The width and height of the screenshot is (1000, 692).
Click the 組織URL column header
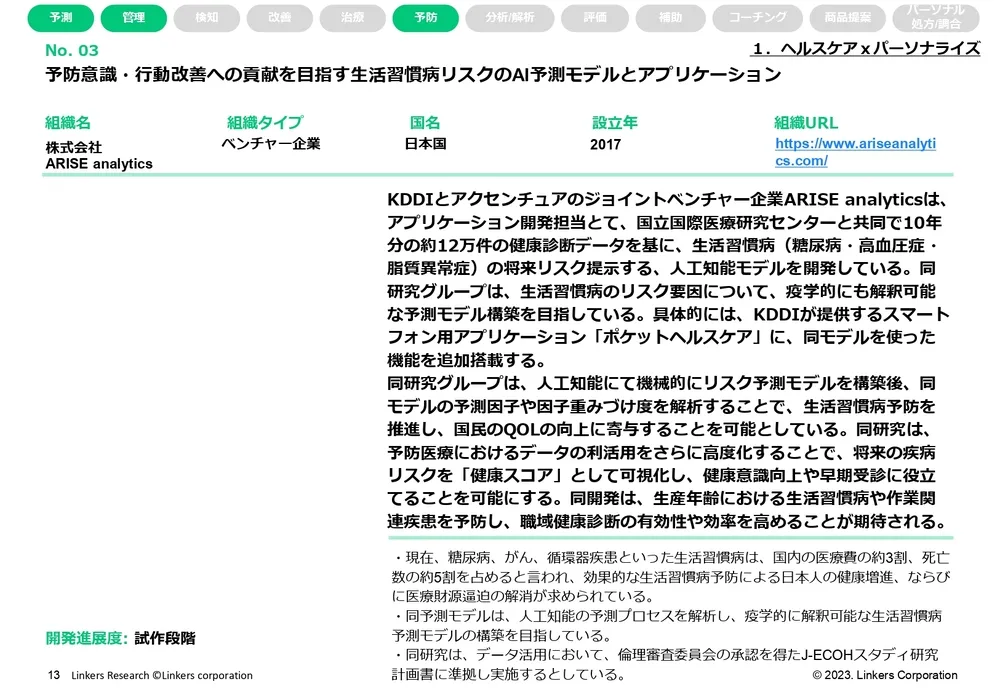pos(805,122)
